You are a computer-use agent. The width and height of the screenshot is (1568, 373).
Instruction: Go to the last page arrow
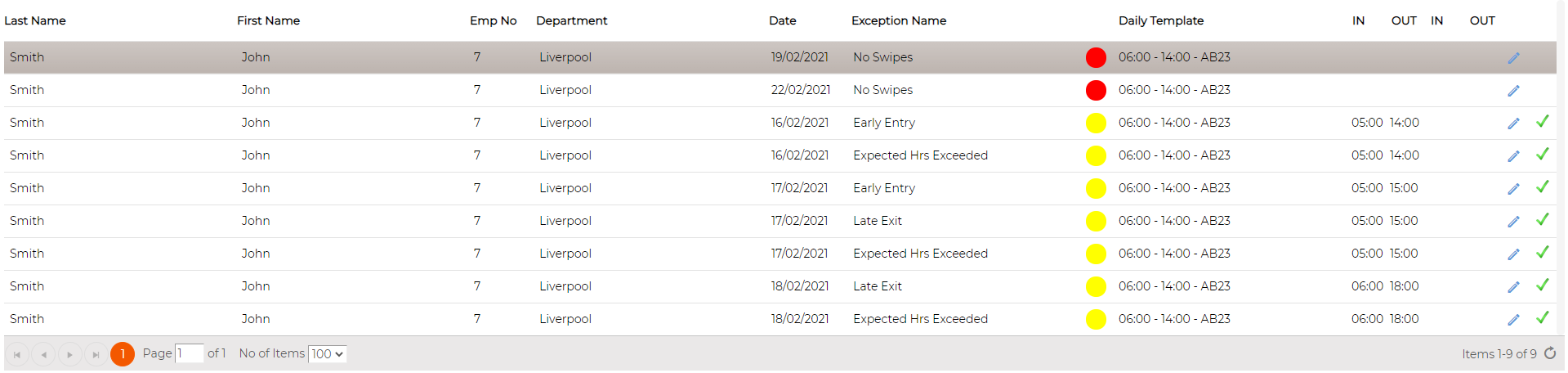(x=96, y=354)
